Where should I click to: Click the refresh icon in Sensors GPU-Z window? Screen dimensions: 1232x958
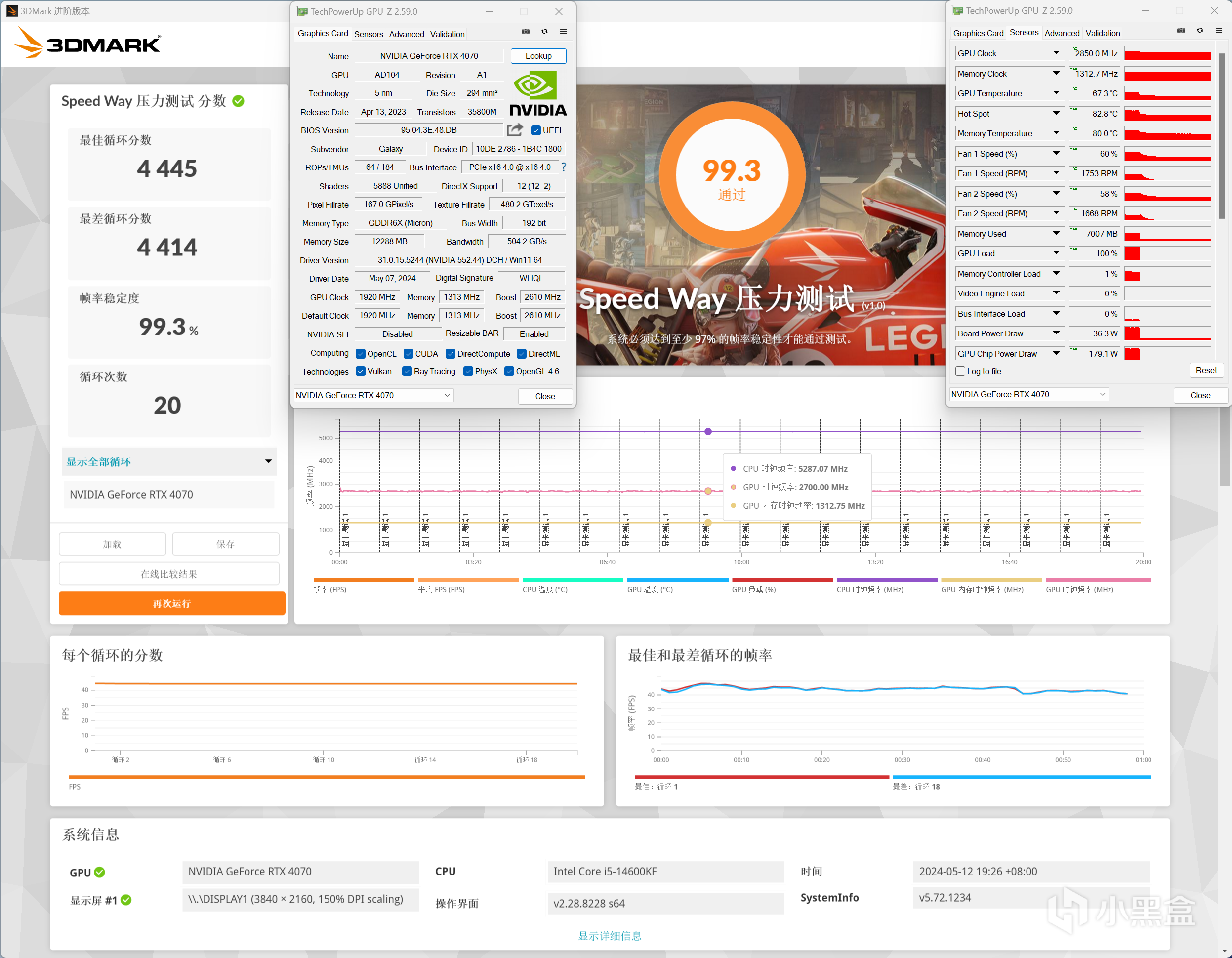click(1200, 31)
